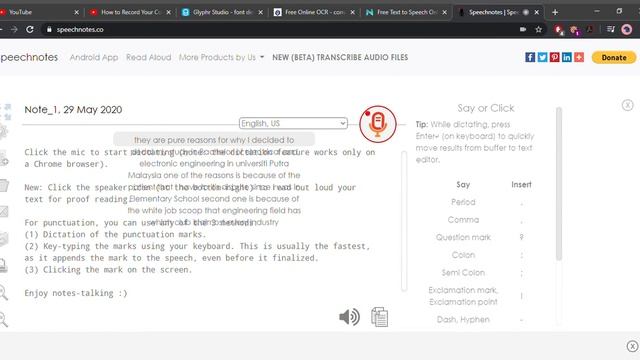Switch to the Free Online OCR tab
Image resolution: width=640 pixels, height=360 pixels.
(x=314, y=12)
